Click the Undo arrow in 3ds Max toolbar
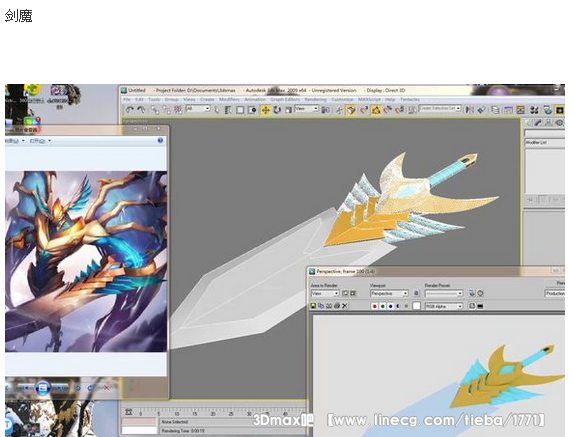Viewport: 574px width, 437px height. point(129,109)
